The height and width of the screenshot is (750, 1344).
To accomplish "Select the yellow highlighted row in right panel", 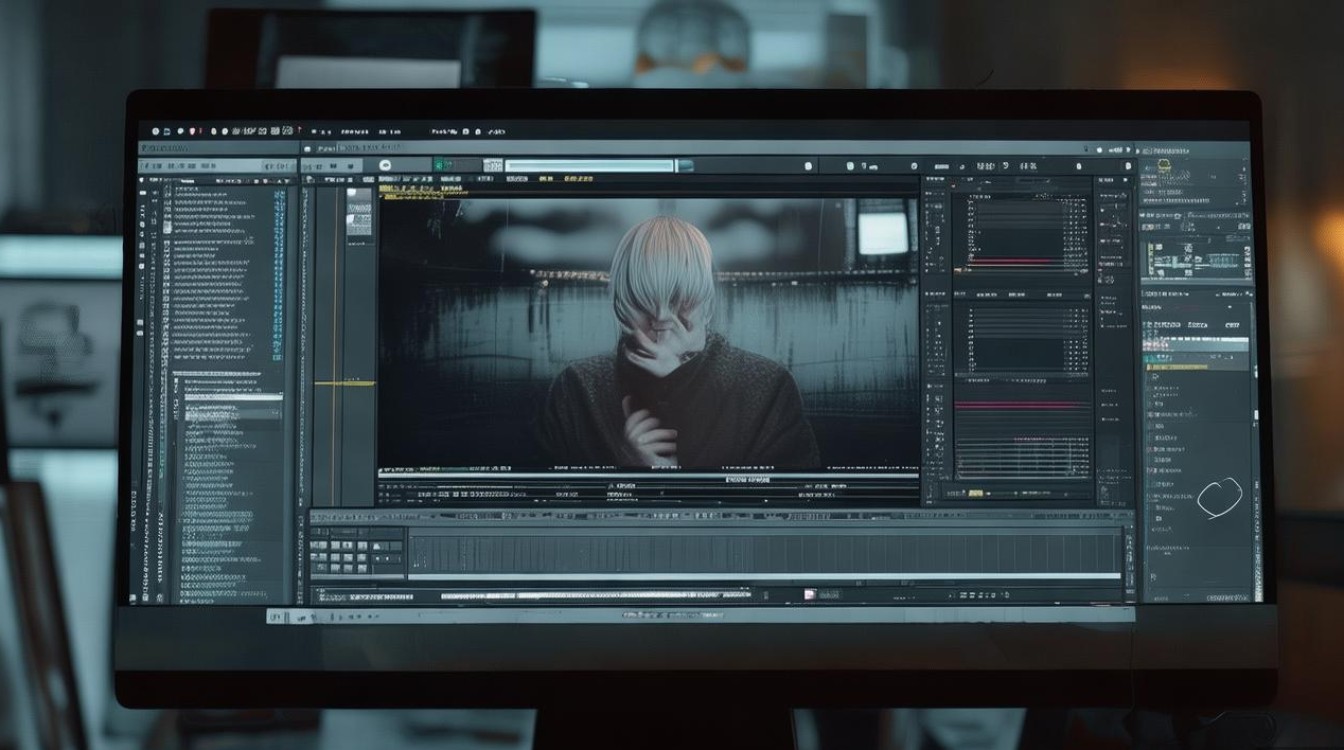I will point(1197,367).
